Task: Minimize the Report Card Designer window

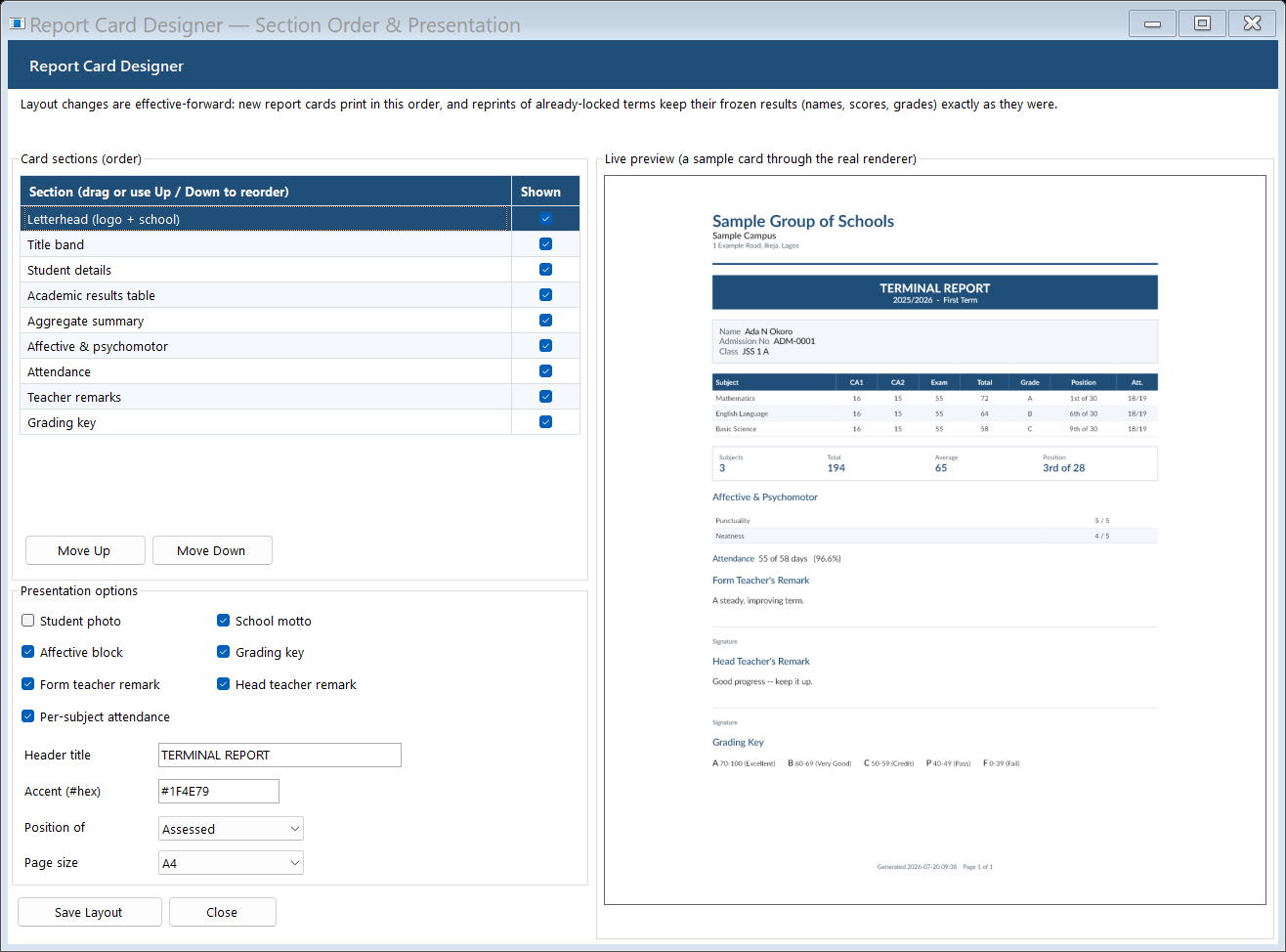Action: pos(1153,23)
